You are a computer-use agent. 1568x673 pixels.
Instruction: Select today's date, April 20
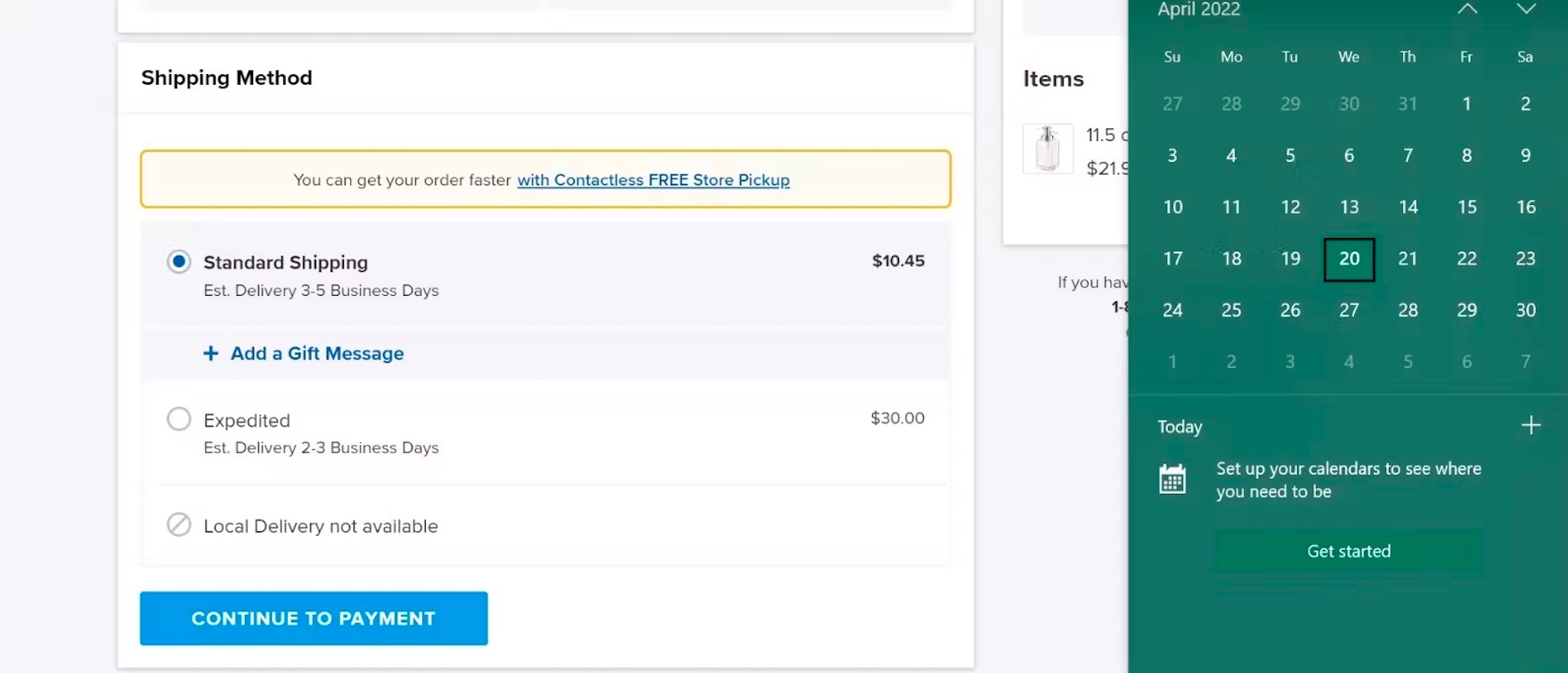click(1349, 259)
